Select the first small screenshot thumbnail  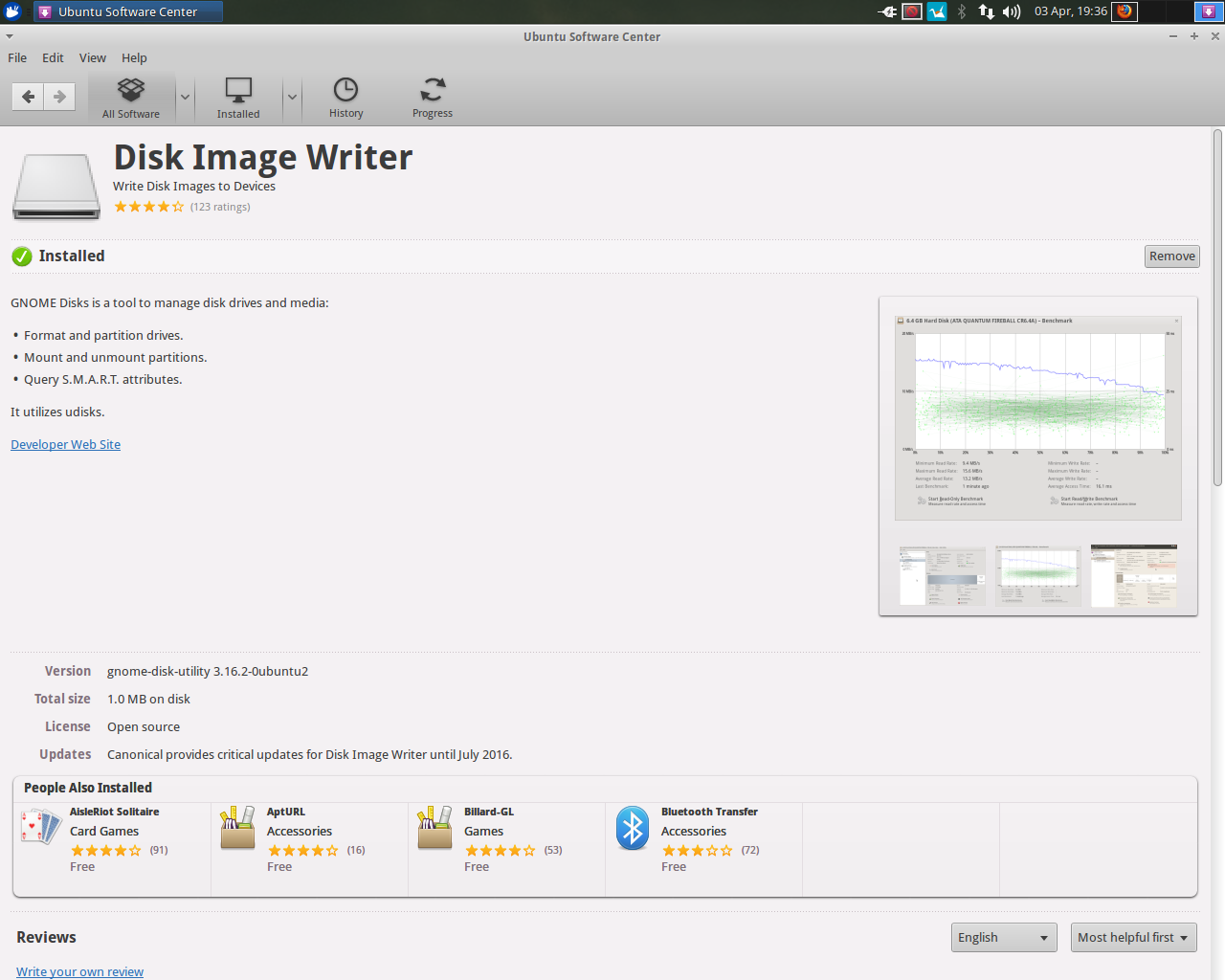click(x=943, y=575)
